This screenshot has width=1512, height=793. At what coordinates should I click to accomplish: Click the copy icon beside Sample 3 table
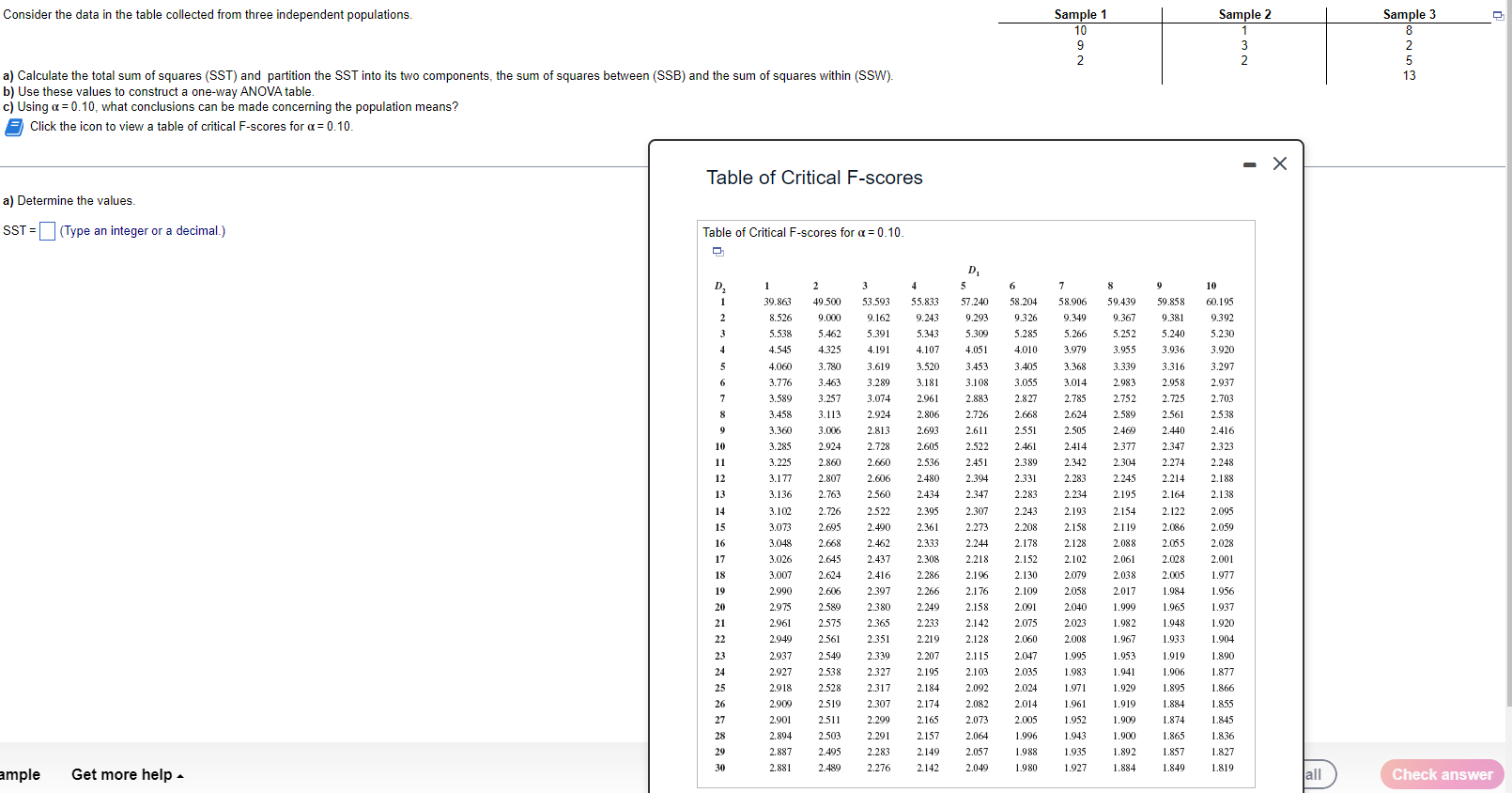(1498, 15)
